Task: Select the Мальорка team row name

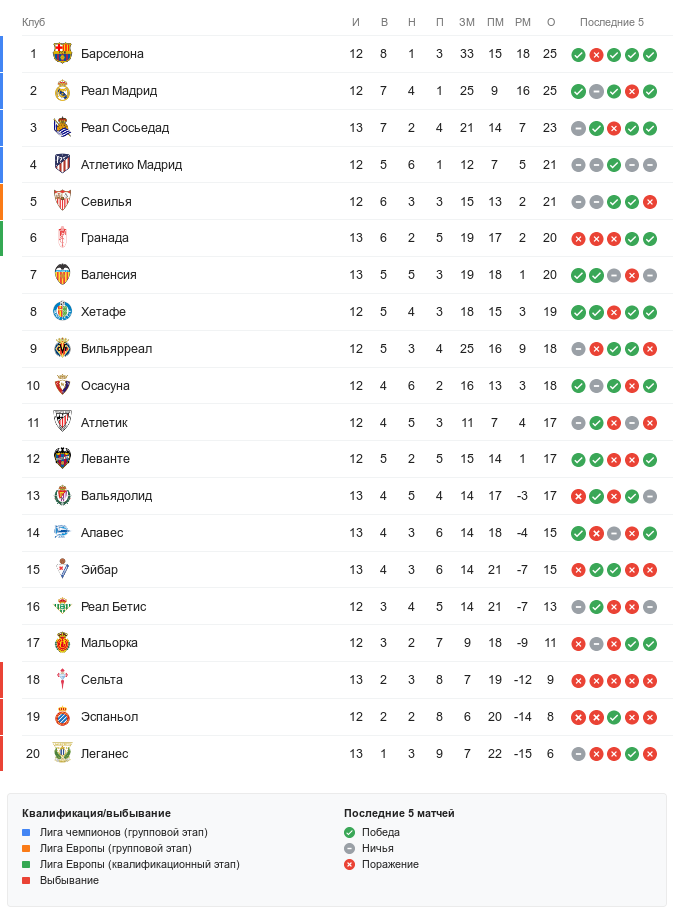Action: coord(109,643)
